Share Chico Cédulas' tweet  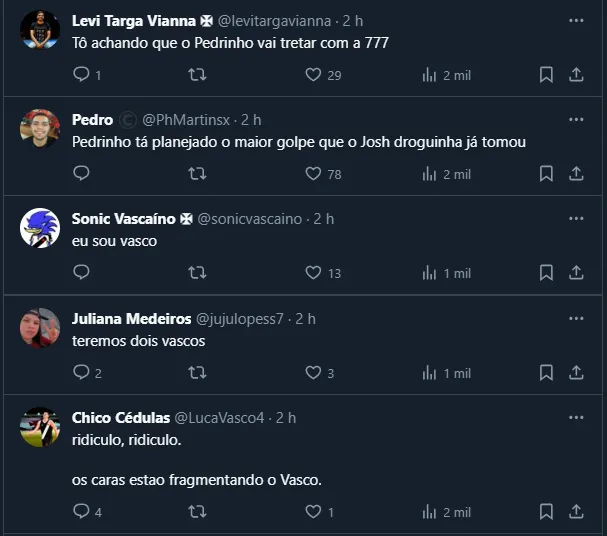(577, 512)
